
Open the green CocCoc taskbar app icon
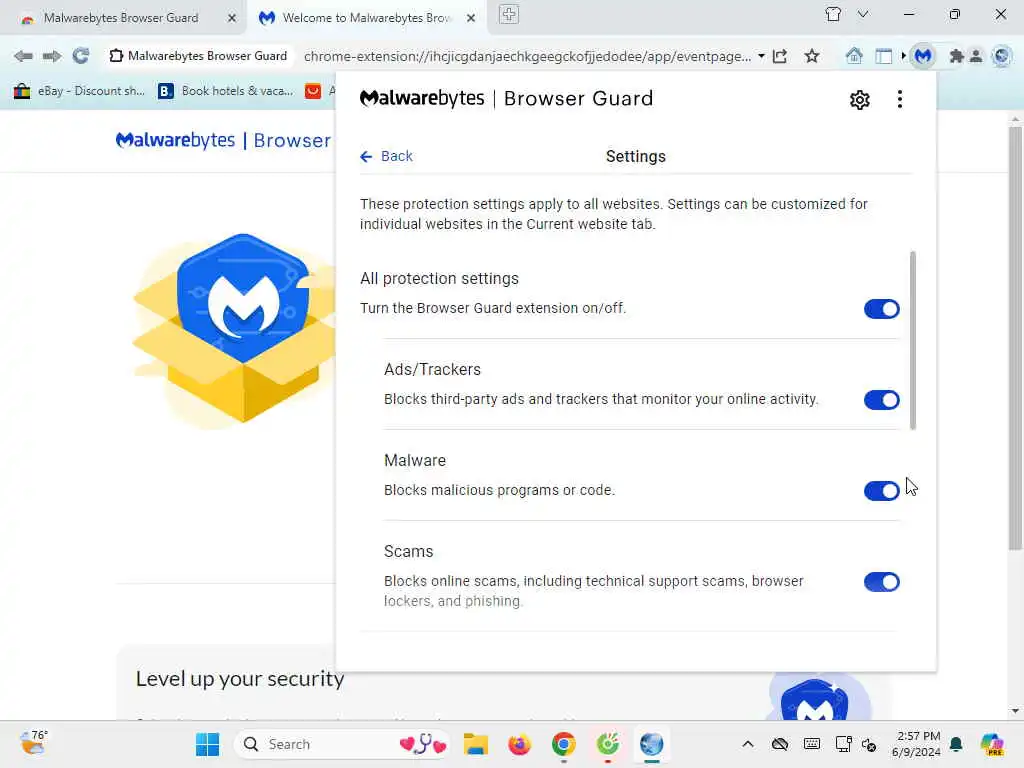[x=608, y=744]
